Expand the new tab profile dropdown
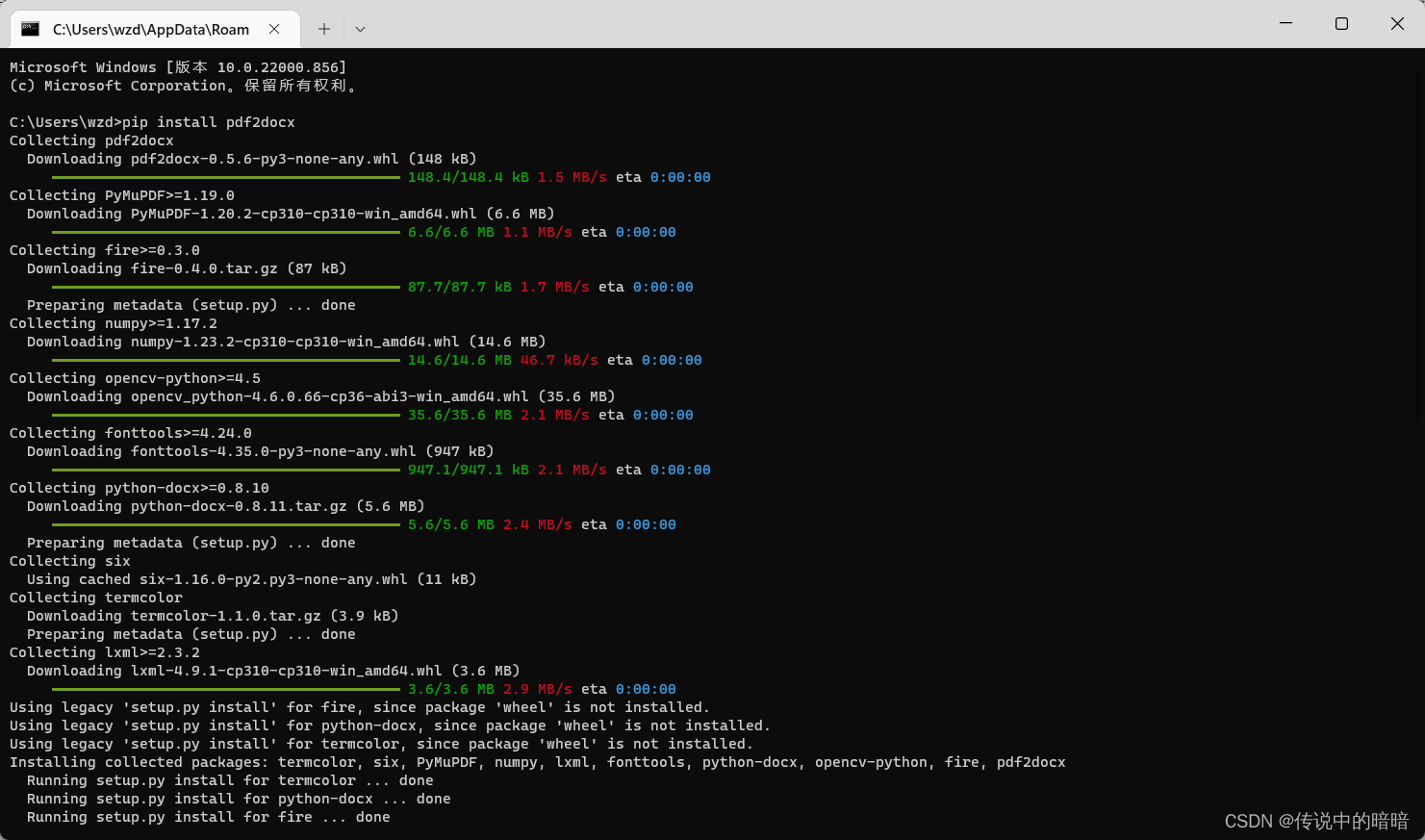Image resolution: width=1425 pixels, height=840 pixels. coord(360,29)
